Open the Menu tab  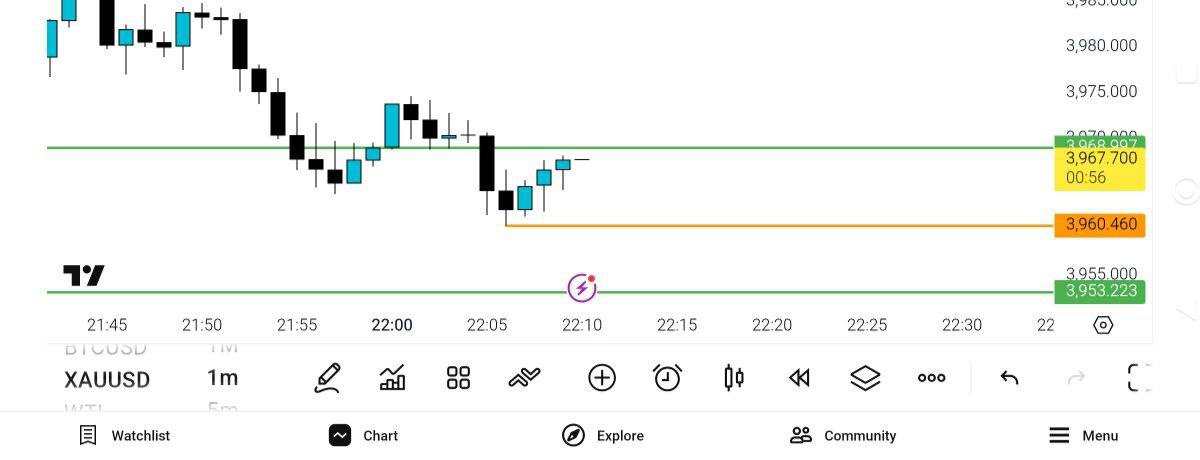coord(1083,436)
